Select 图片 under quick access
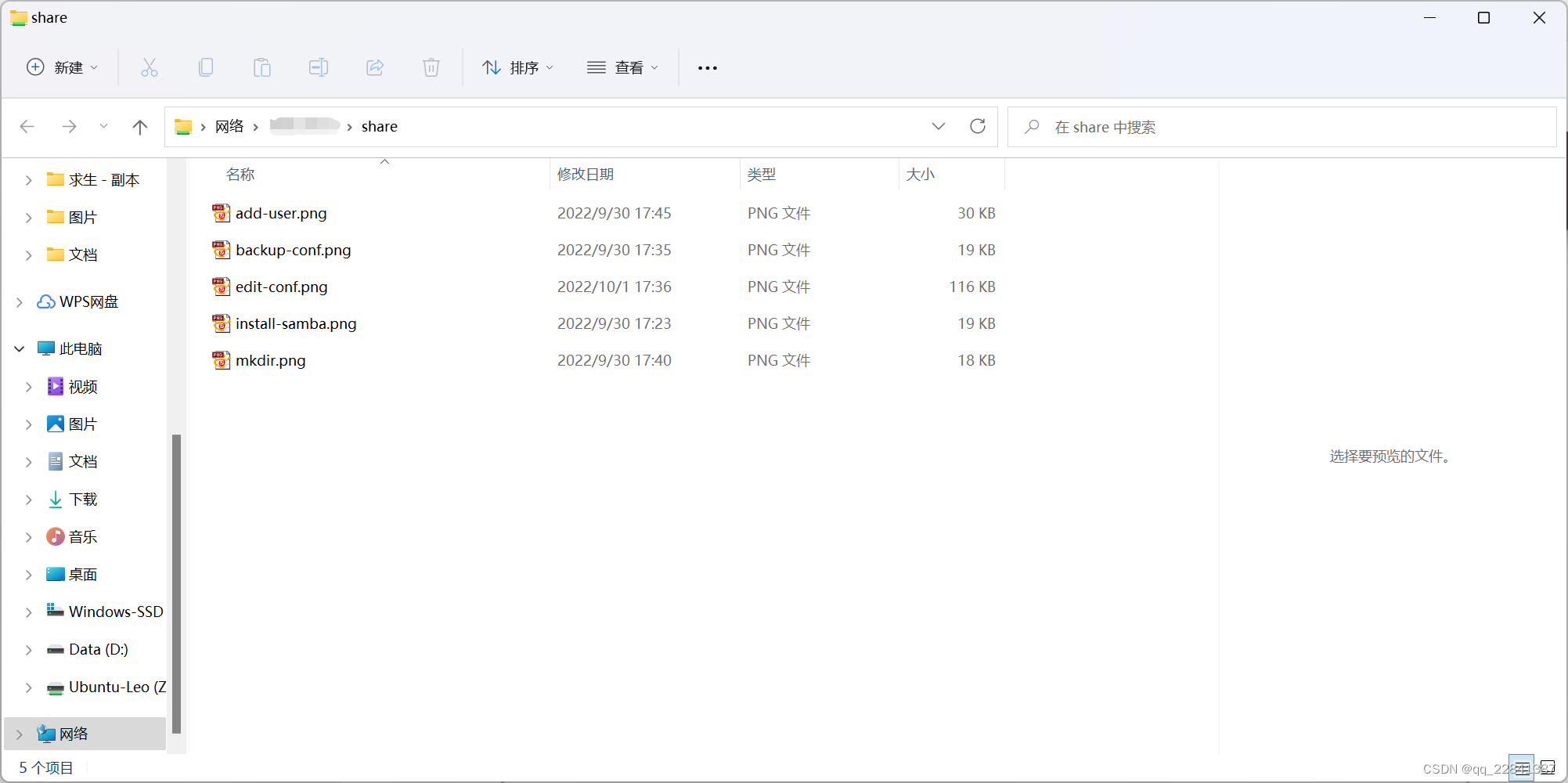 83,217
